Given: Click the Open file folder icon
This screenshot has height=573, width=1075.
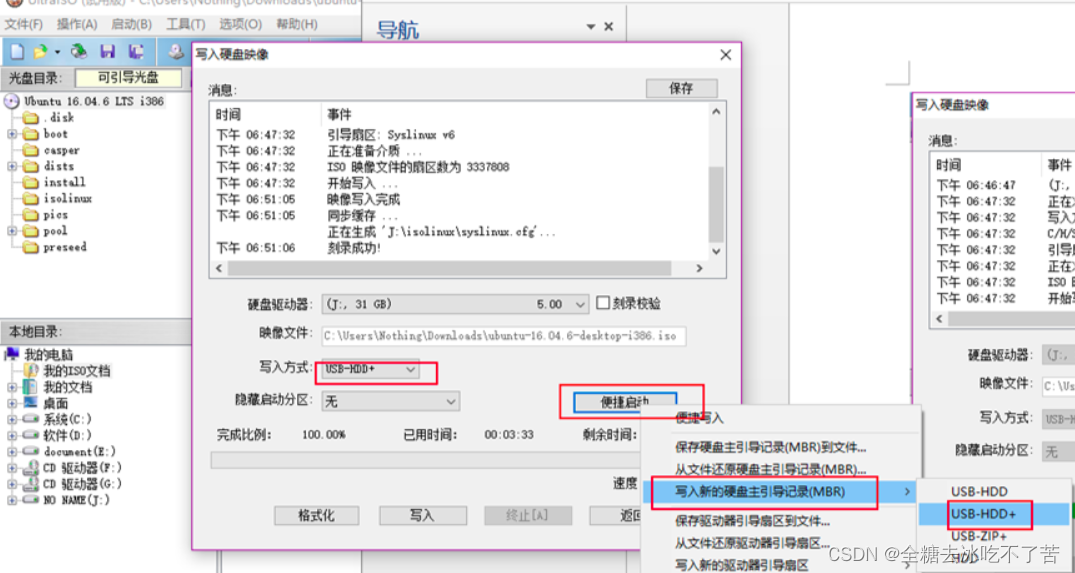Looking at the screenshot, I should pyautogui.click(x=41, y=51).
